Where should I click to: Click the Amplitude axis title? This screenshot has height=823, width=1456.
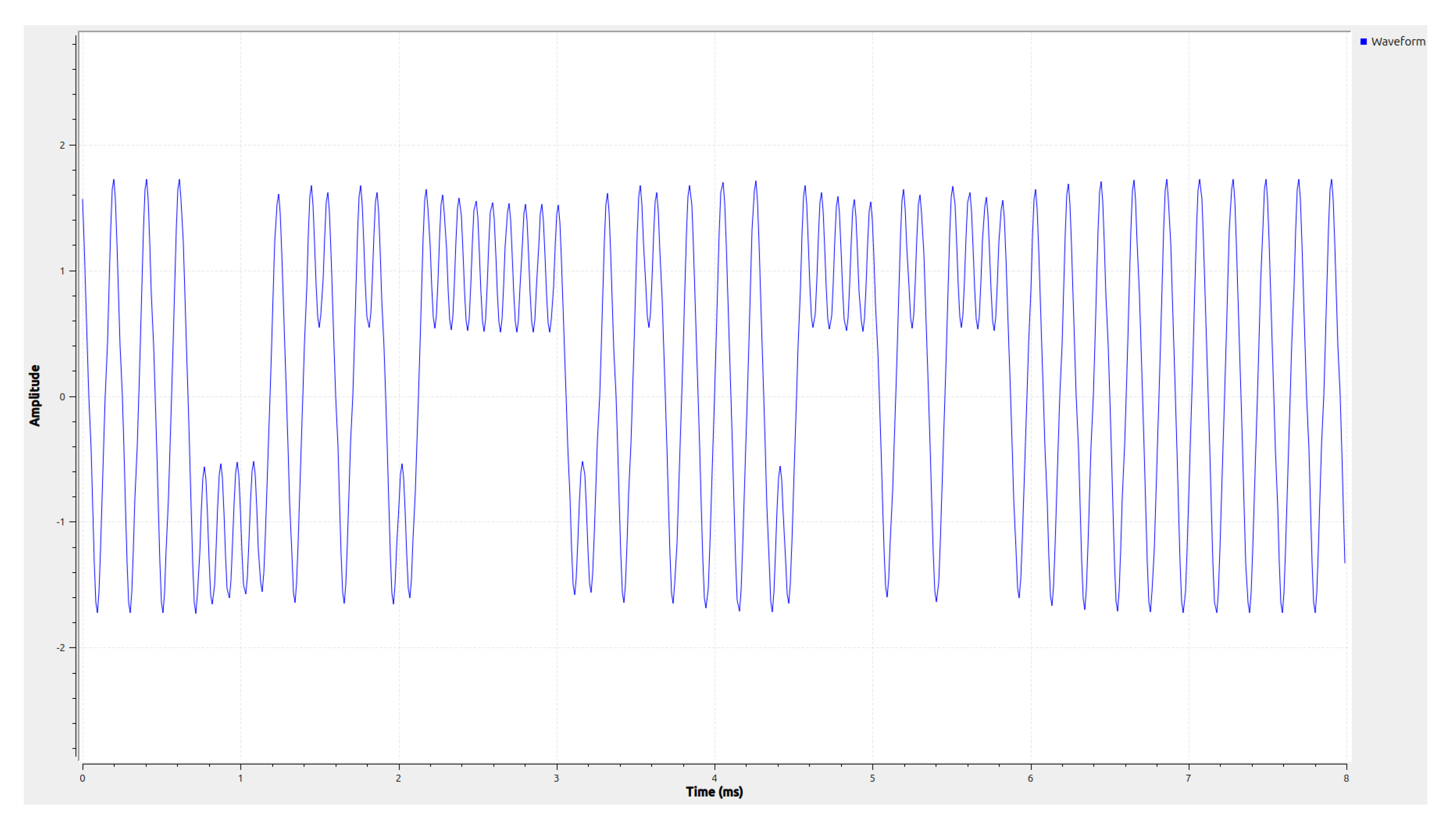click(35, 395)
